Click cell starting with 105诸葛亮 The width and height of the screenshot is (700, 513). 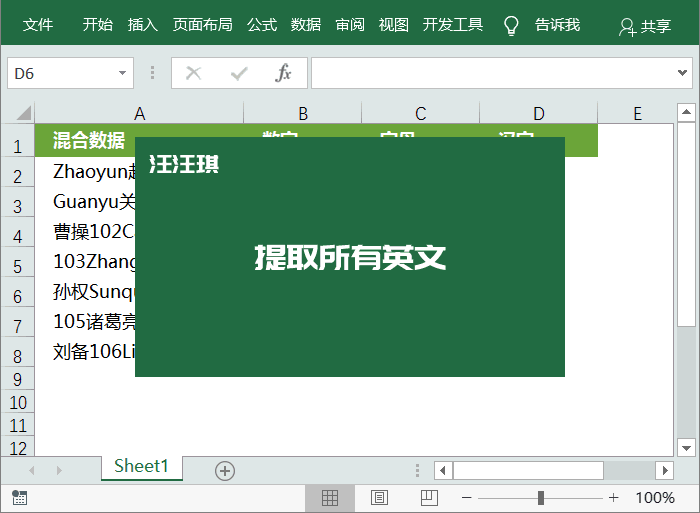(85, 321)
